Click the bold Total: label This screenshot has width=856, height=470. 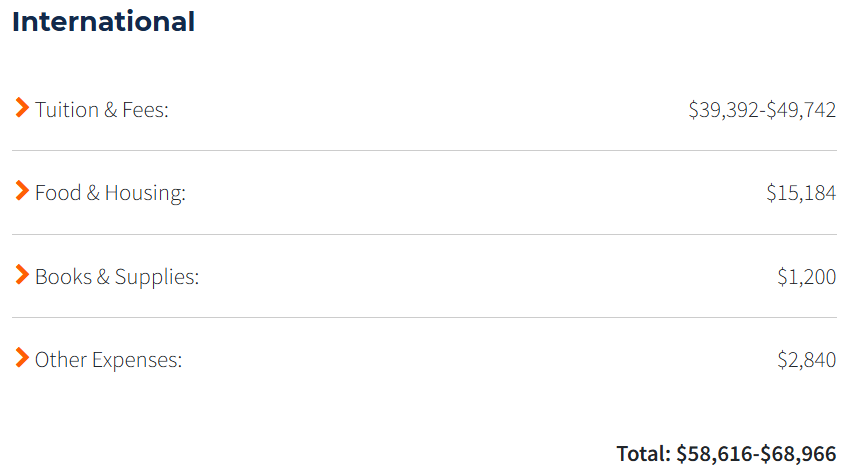point(643,453)
